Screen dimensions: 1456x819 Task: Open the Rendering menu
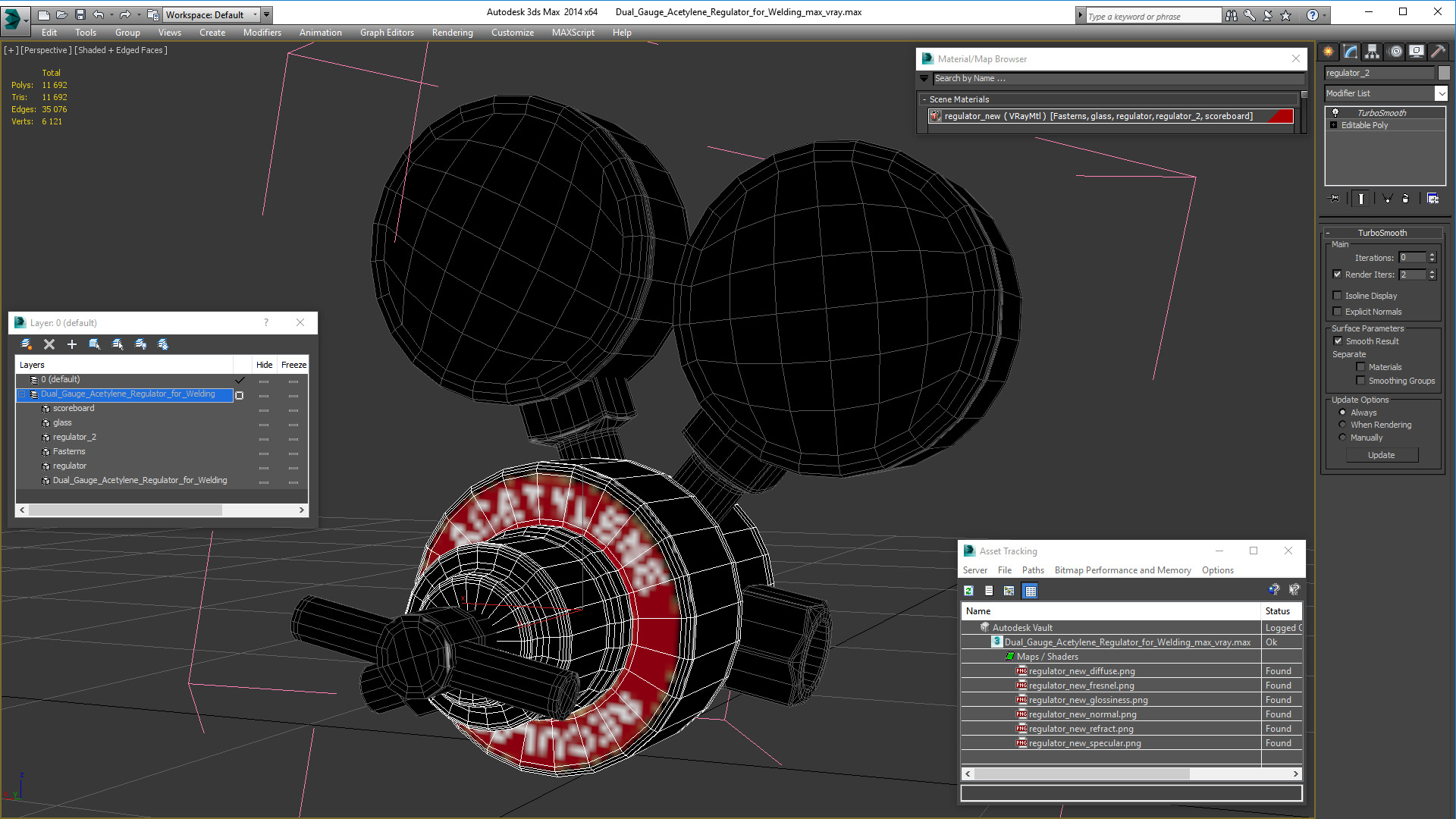[x=452, y=33]
